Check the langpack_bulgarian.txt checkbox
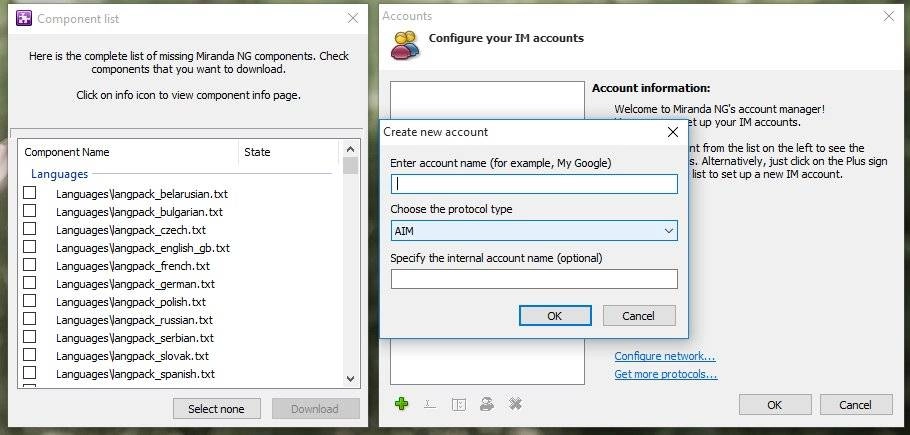 (x=30, y=211)
